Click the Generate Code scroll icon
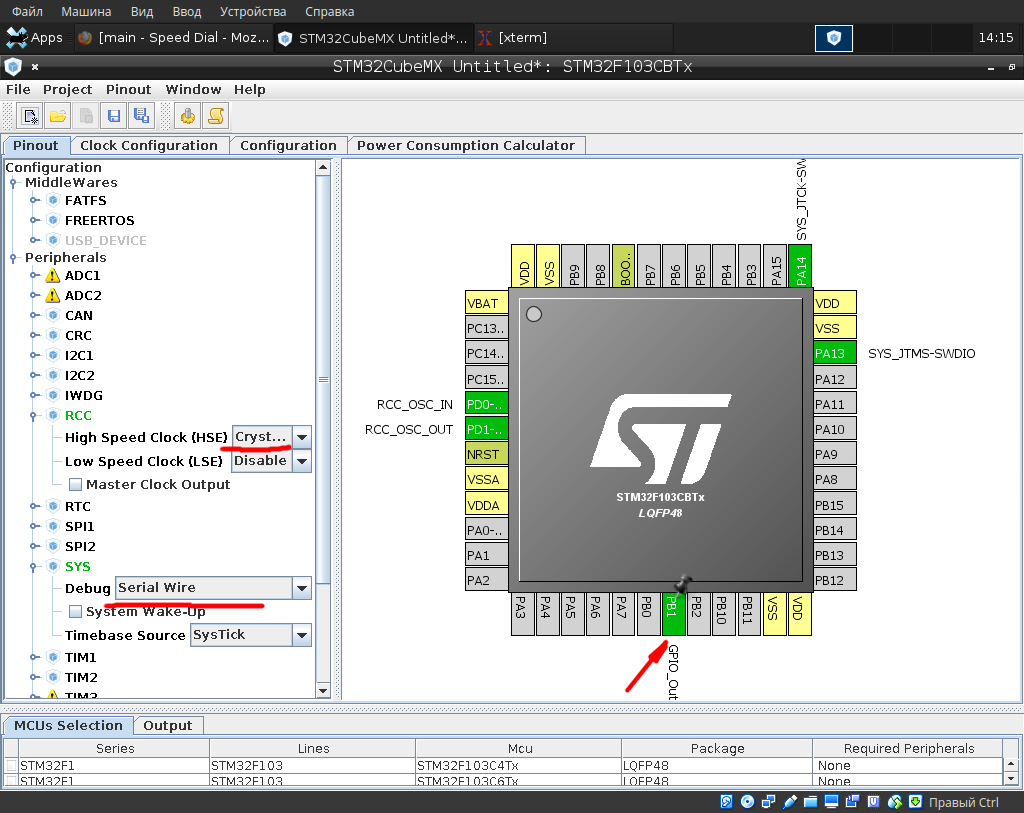The width and height of the screenshot is (1024, 813). (x=216, y=116)
